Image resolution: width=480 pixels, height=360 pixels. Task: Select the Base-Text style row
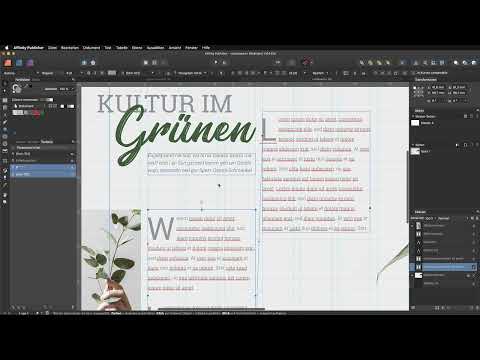43,154
